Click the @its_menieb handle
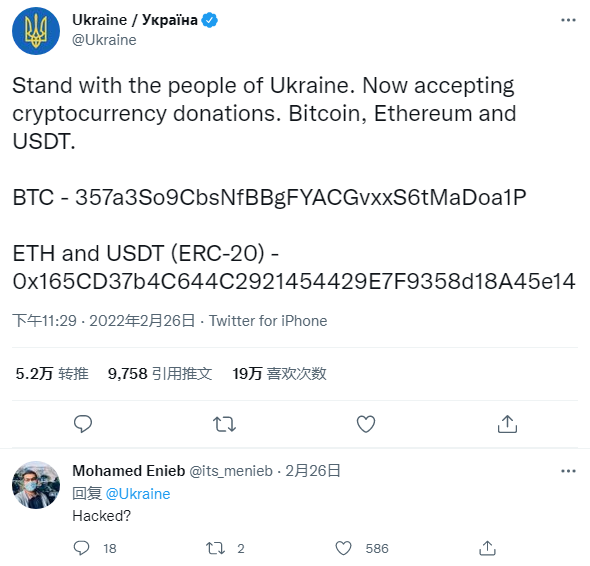The image size is (590, 566). click(x=231, y=471)
